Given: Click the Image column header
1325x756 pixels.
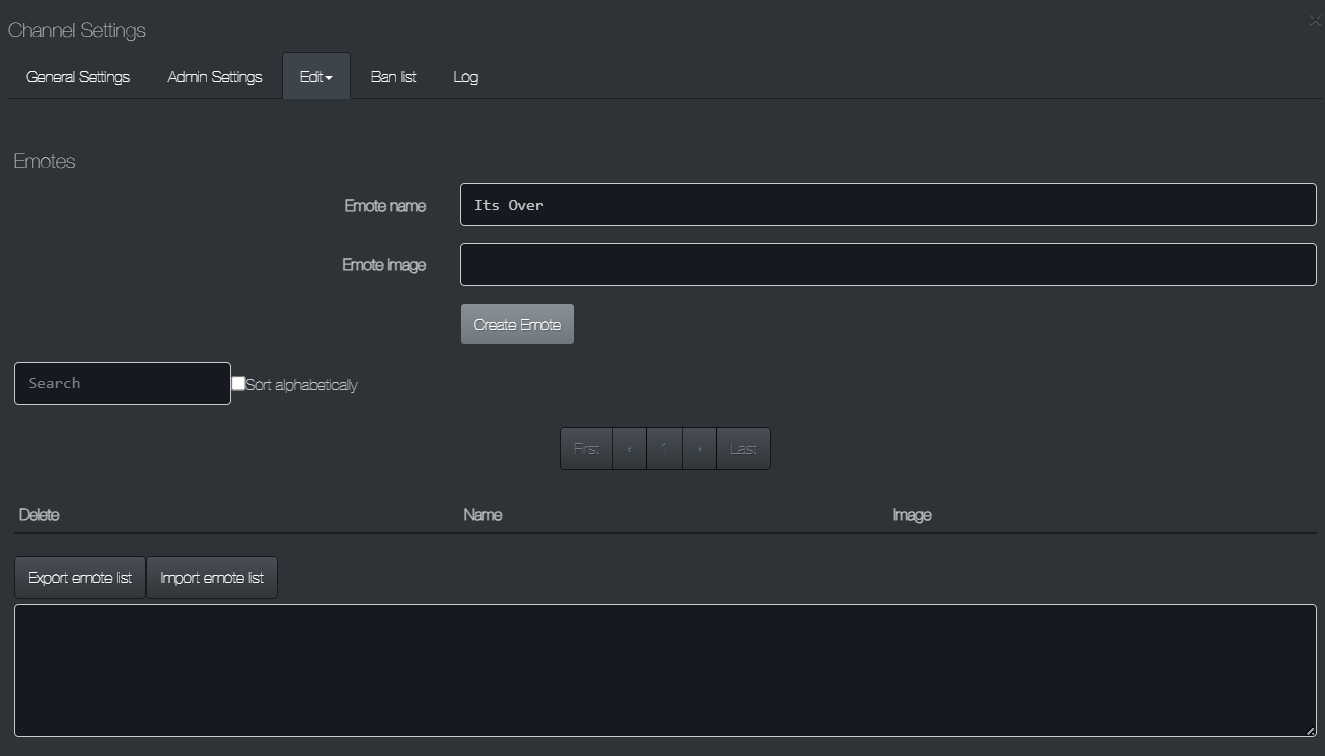Looking at the screenshot, I should point(912,515).
